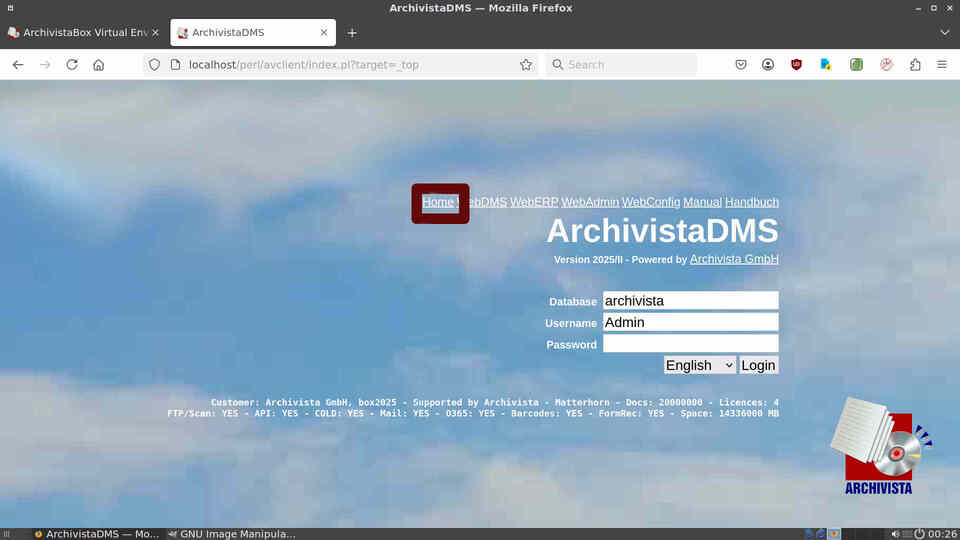The height and width of the screenshot is (540, 960).
Task: Open Save to Pocket icon
Action: [741, 65]
